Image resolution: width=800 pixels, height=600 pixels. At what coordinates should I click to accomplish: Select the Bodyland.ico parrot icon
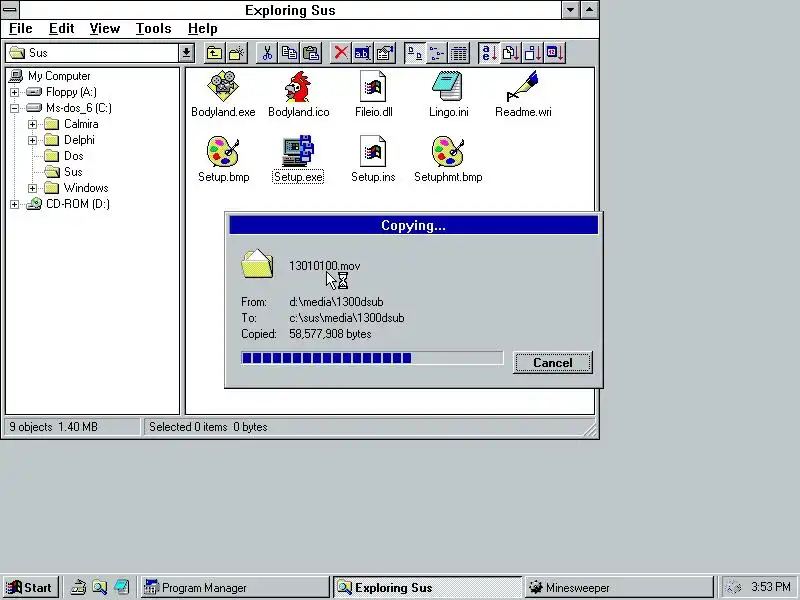tap(298, 95)
